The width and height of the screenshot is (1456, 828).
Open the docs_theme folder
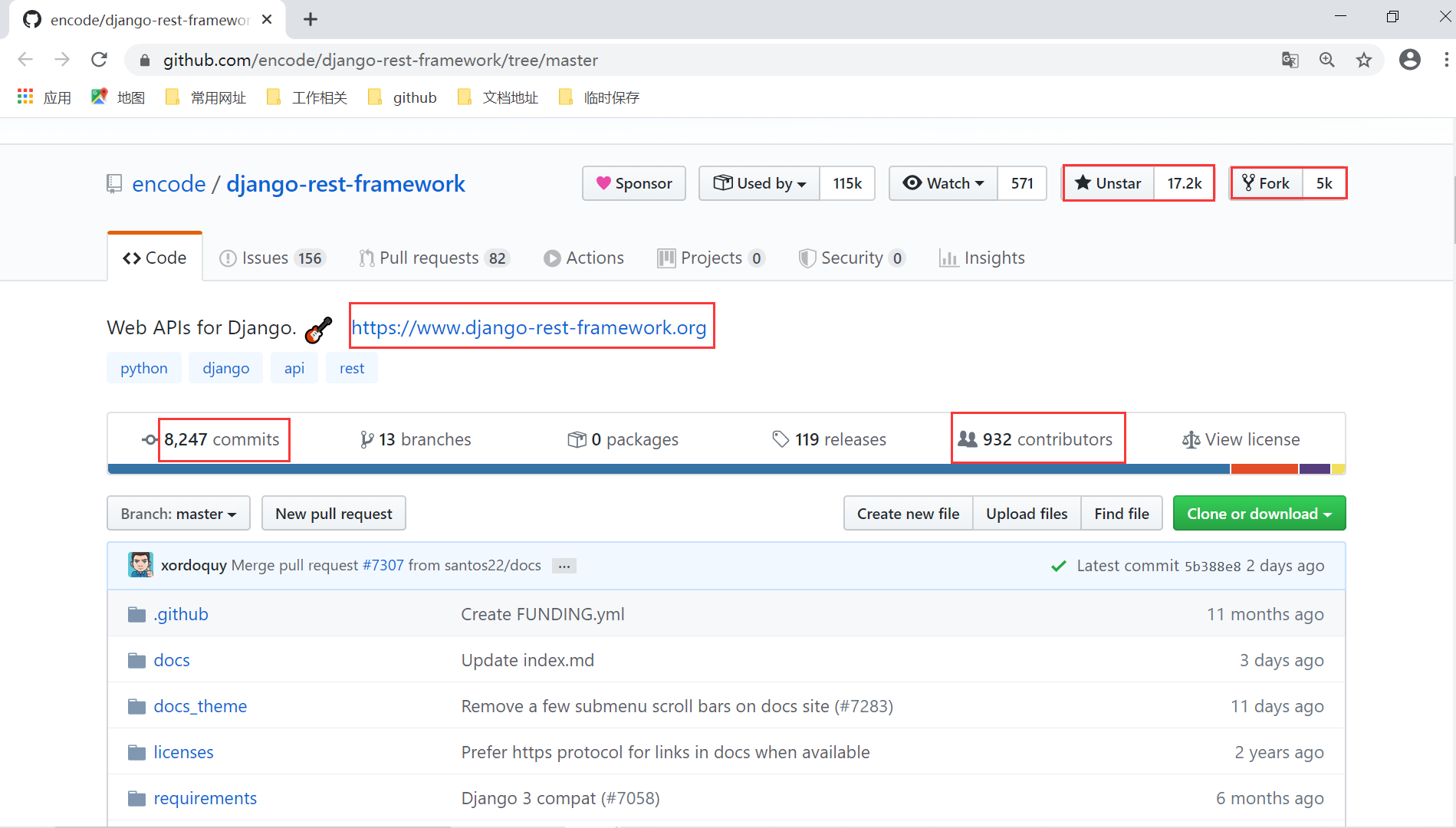pos(200,706)
